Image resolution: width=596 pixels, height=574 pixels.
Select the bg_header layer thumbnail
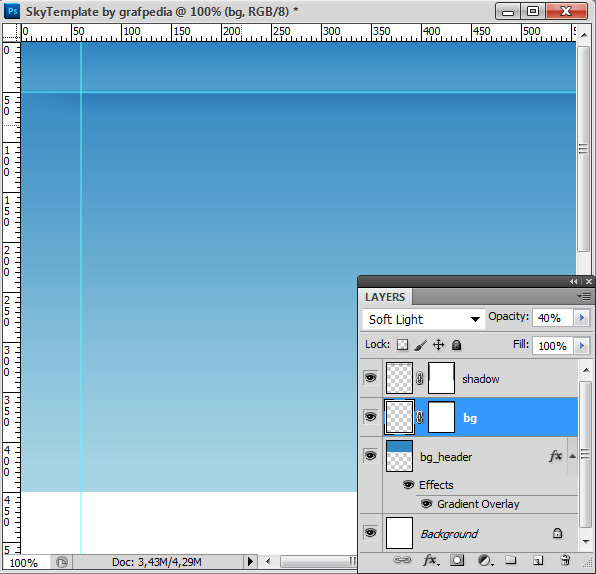[399, 456]
